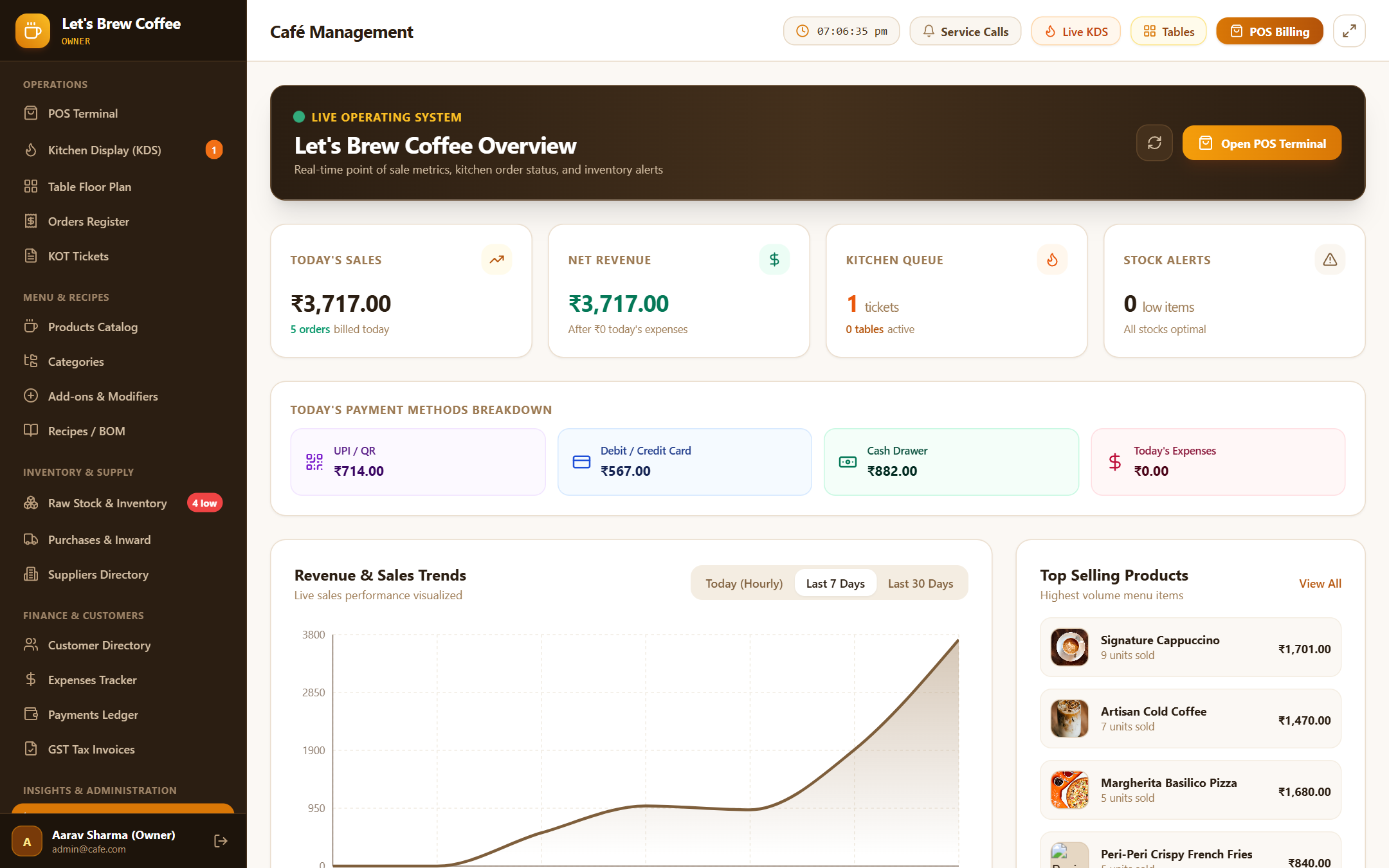This screenshot has height=868, width=1389.
Task: Click the Cash Drawer banknote icon
Action: pos(848,462)
